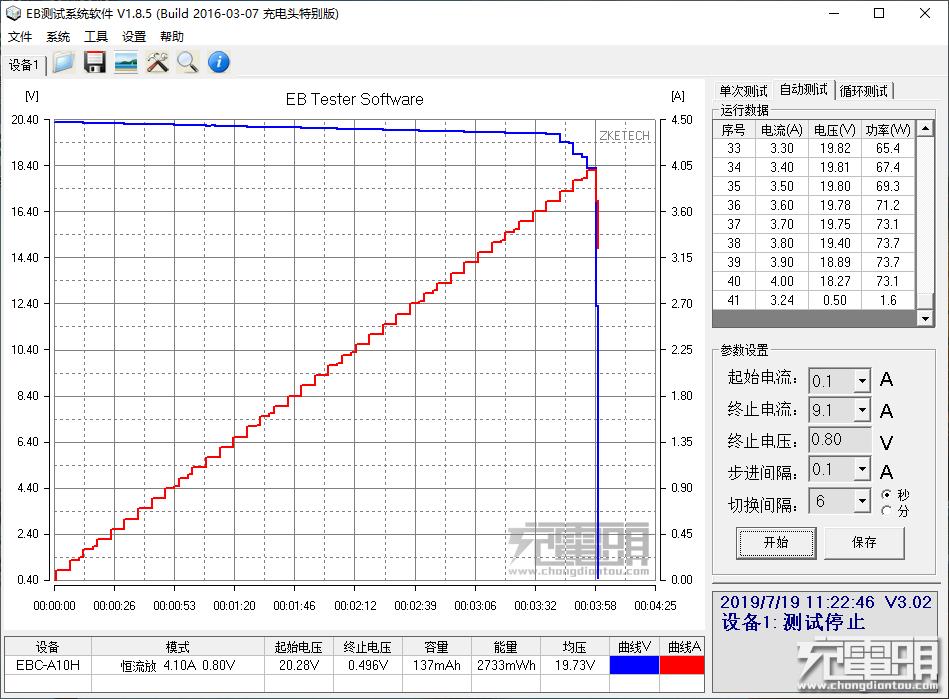Image resolution: width=949 pixels, height=699 pixels.
Task: Open settings via the wrench tools icon
Action: (x=156, y=62)
